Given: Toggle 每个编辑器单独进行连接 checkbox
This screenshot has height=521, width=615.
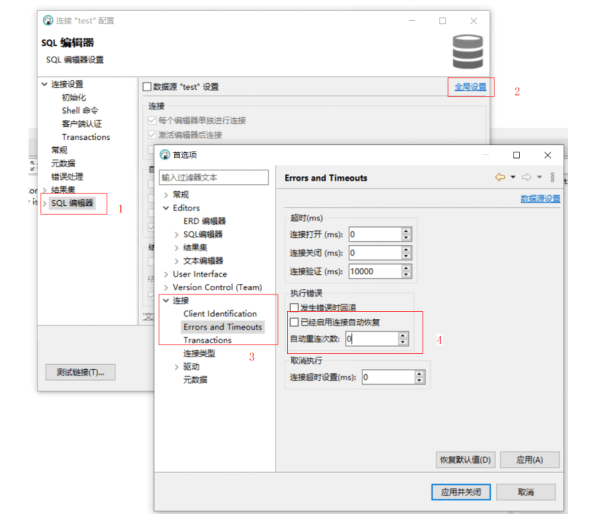Looking at the screenshot, I should (152, 120).
